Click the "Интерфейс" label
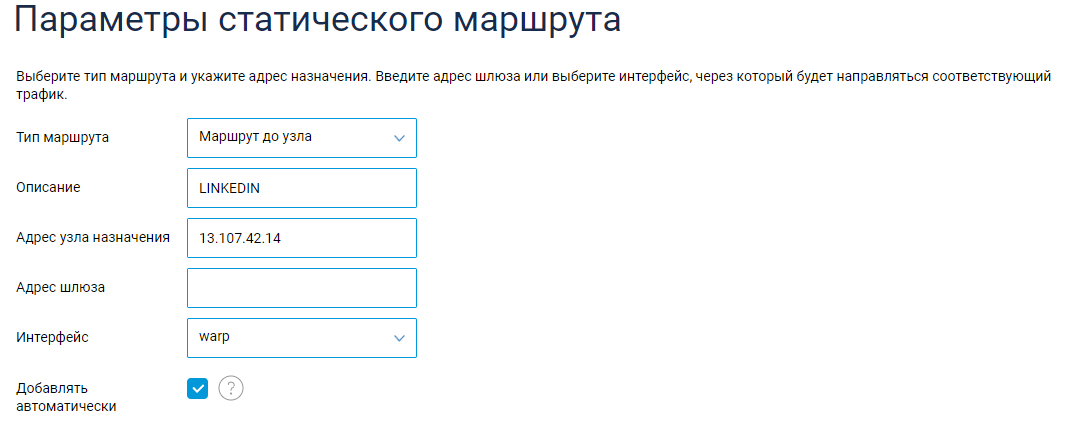 click(x=53, y=338)
